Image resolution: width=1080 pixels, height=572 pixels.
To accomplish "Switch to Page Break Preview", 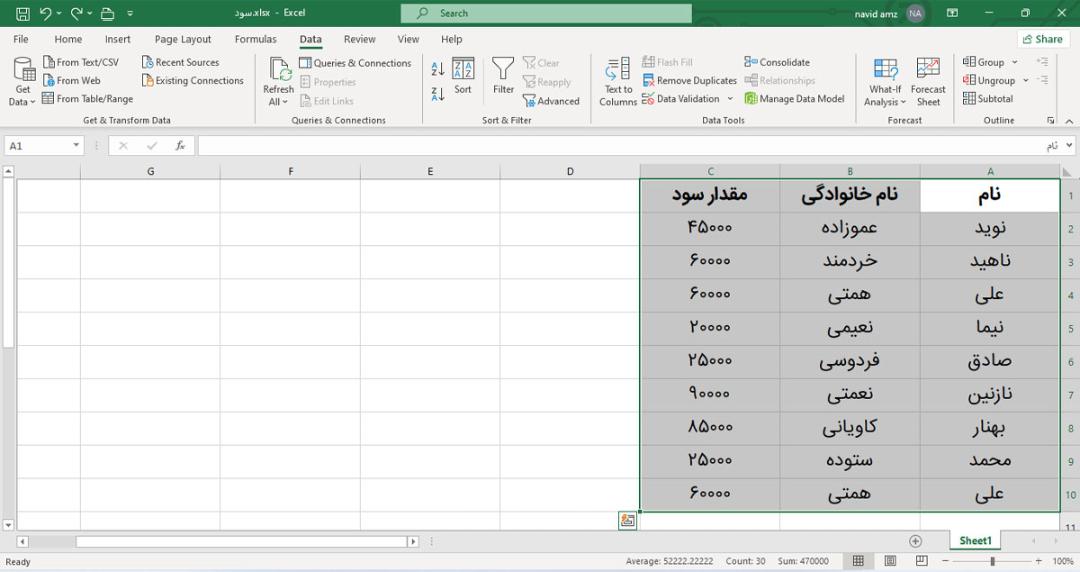I will point(922,561).
